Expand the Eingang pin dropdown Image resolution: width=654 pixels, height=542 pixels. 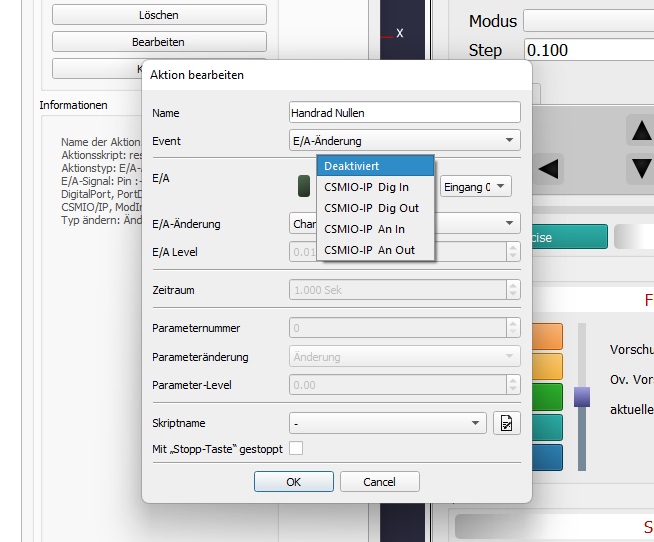click(476, 186)
